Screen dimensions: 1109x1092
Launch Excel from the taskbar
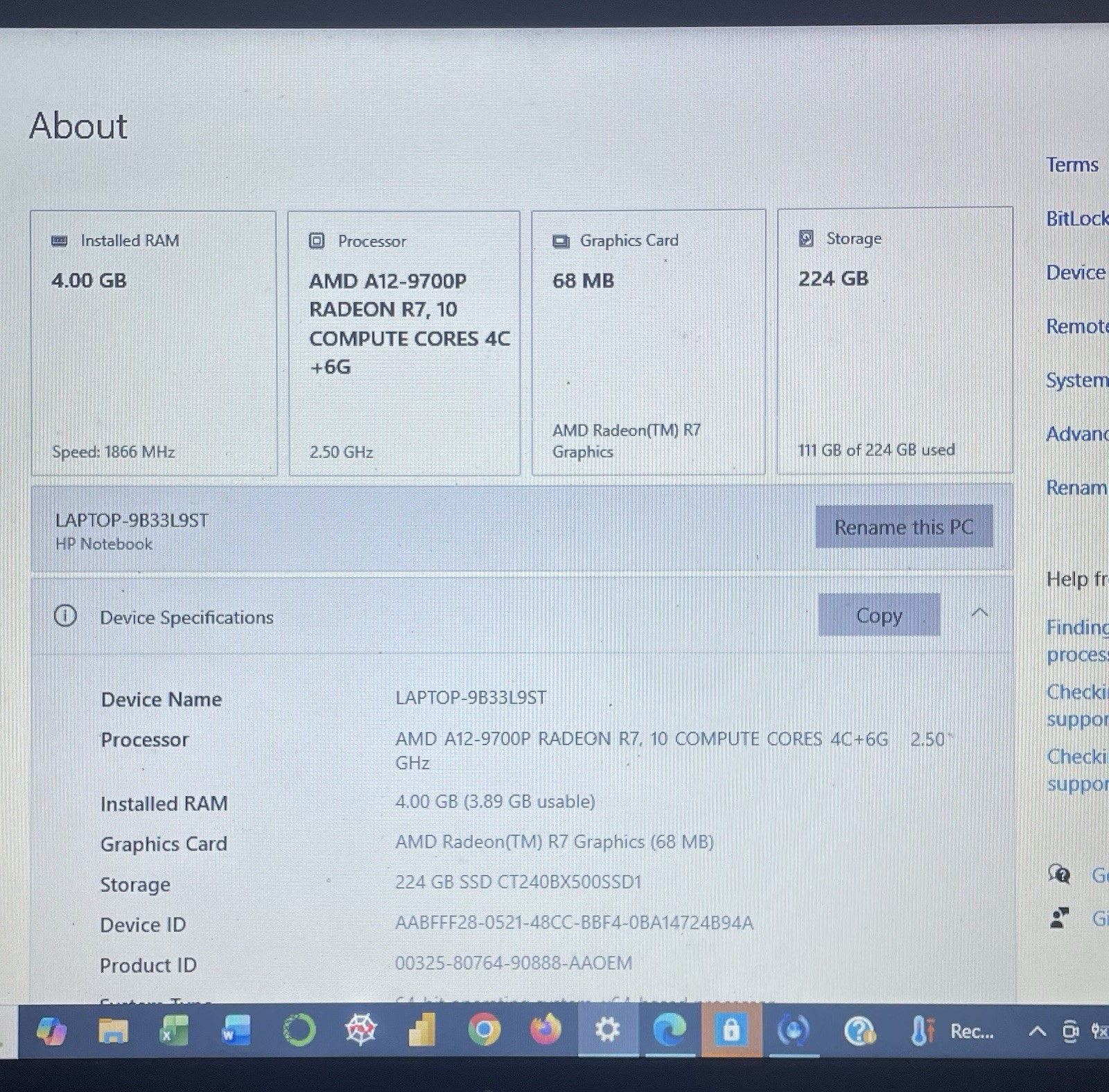174,1030
